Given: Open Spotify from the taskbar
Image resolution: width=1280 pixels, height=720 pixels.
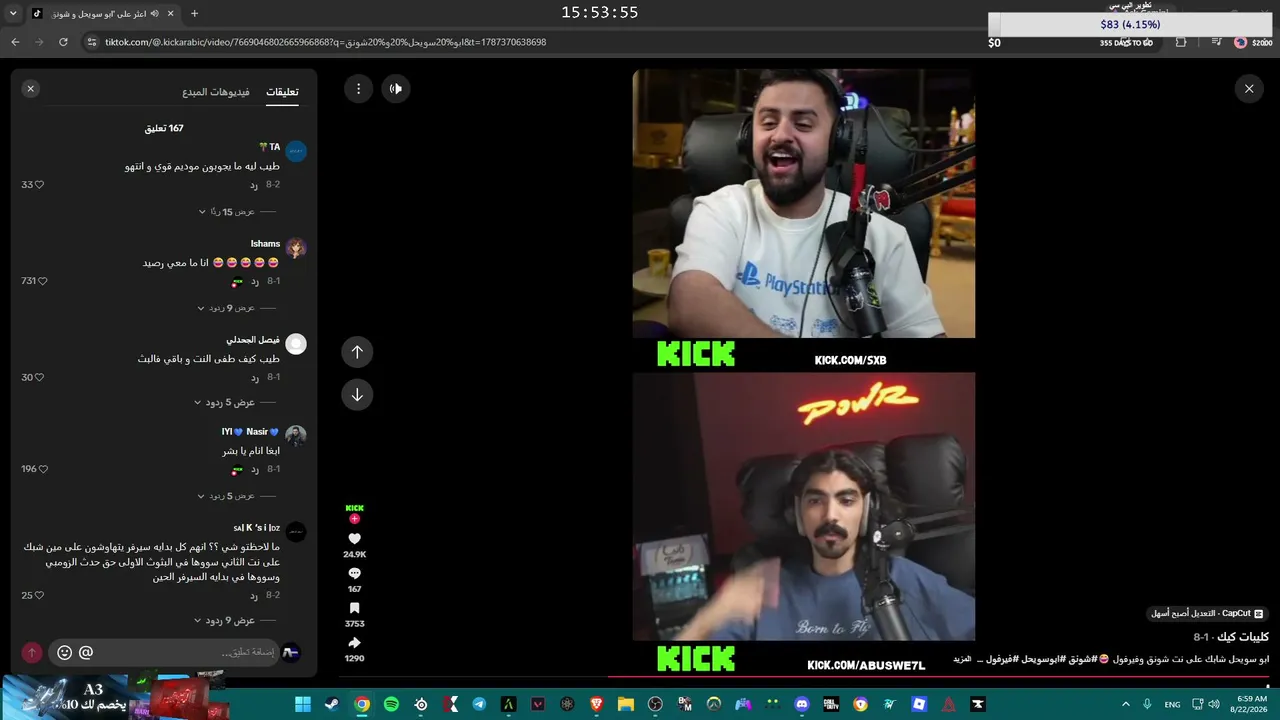Looking at the screenshot, I should [x=391, y=704].
